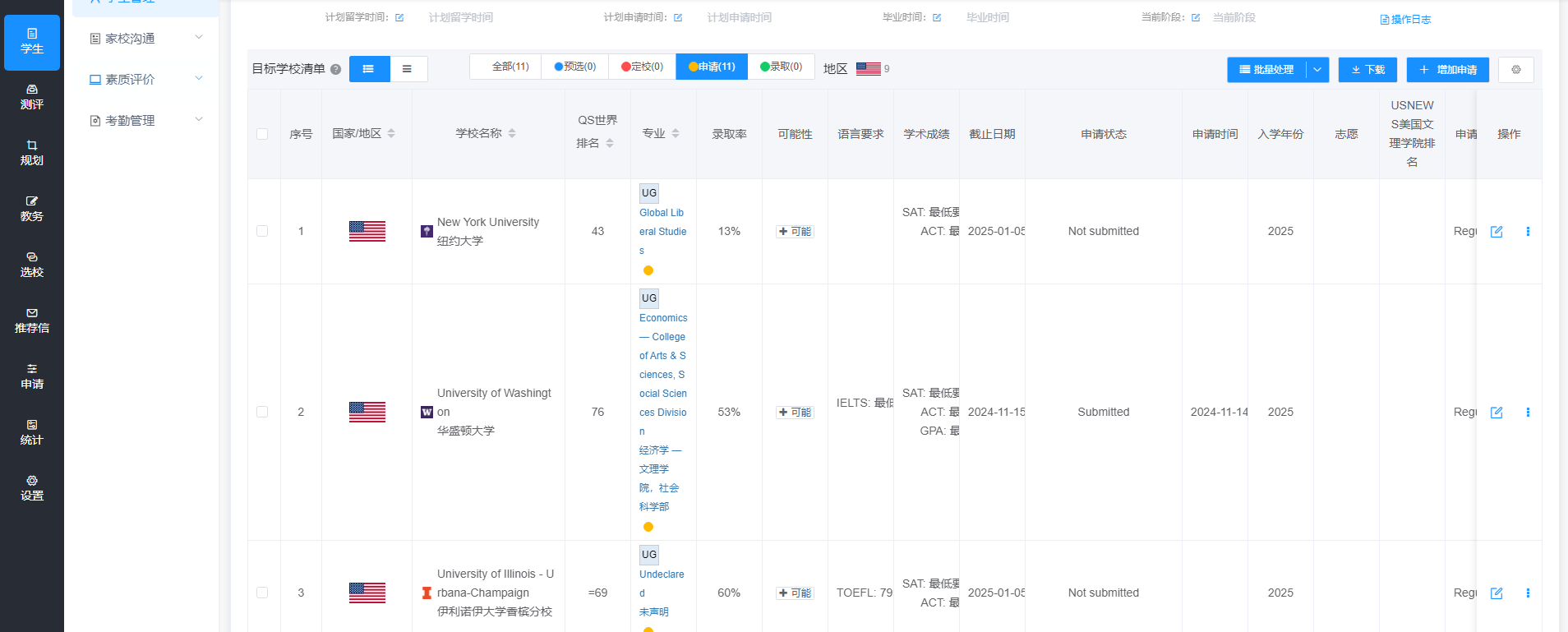1568x632 pixels.
Task: Open the 批量处理 dropdown arrow
Action: click(x=1317, y=70)
